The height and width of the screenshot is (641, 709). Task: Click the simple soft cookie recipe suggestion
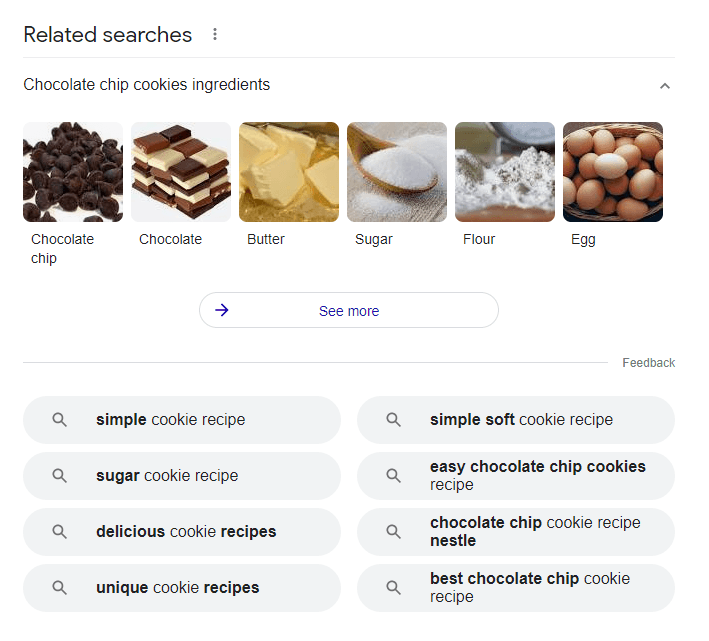coord(516,420)
